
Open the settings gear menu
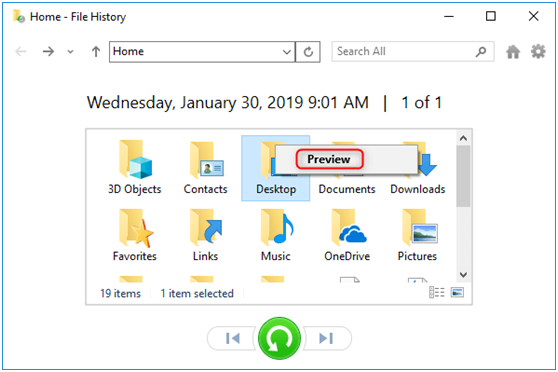(x=538, y=52)
